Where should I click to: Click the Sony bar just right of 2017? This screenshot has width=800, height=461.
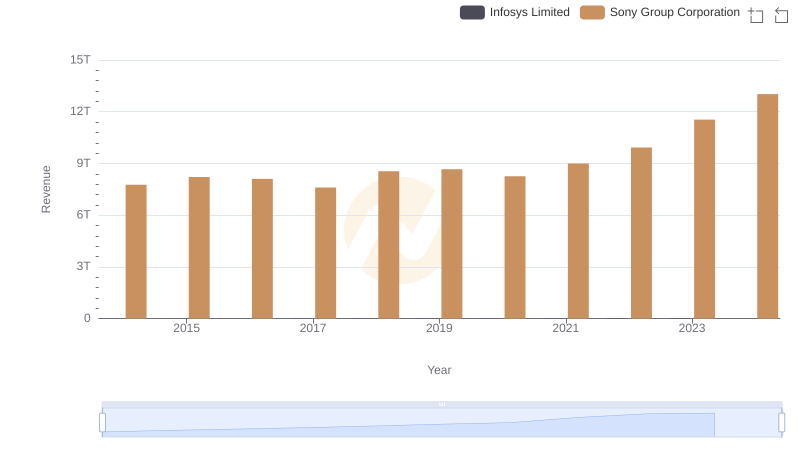click(x=326, y=253)
